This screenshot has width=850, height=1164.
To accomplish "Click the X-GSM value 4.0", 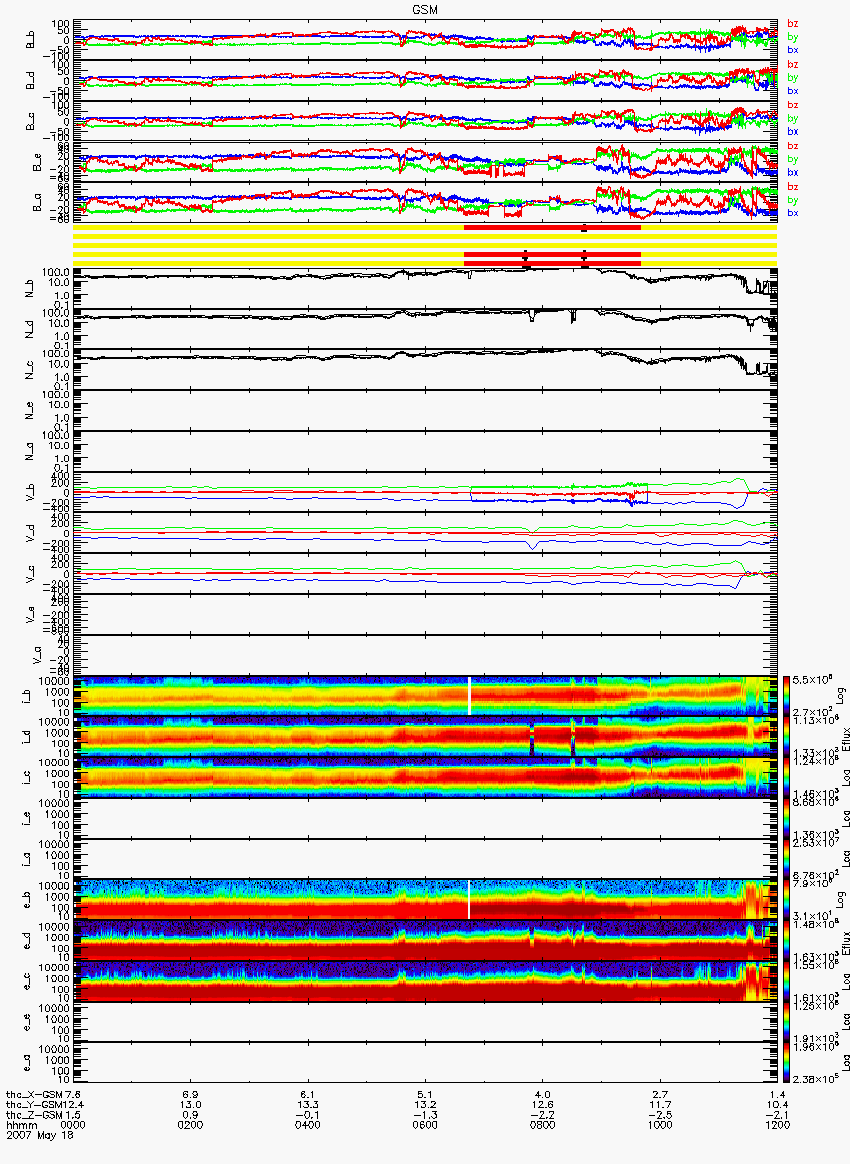I will click(543, 1094).
